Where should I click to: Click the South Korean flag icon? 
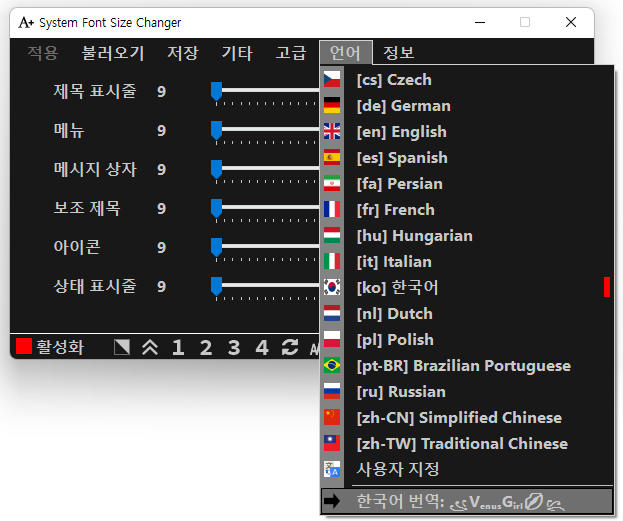pyautogui.click(x=332, y=287)
